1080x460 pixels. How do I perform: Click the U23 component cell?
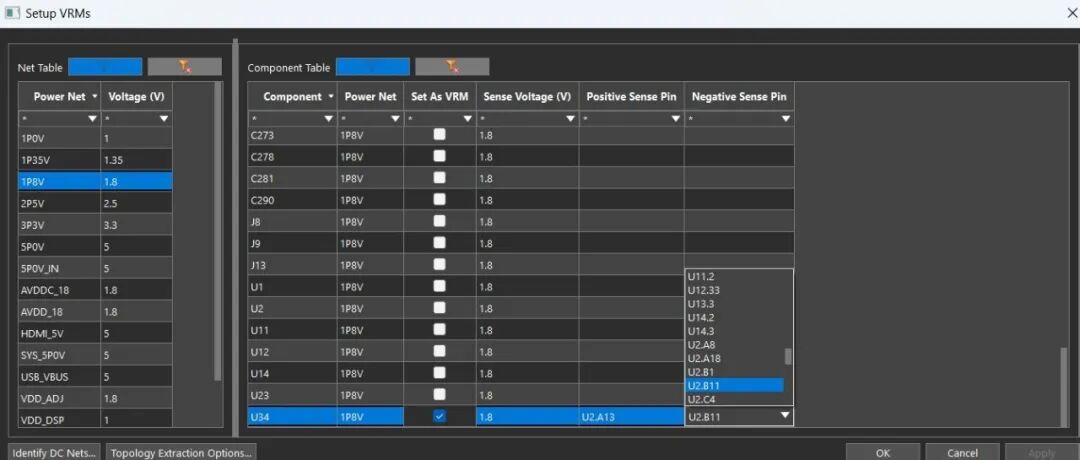pyautogui.click(x=292, y=395)
